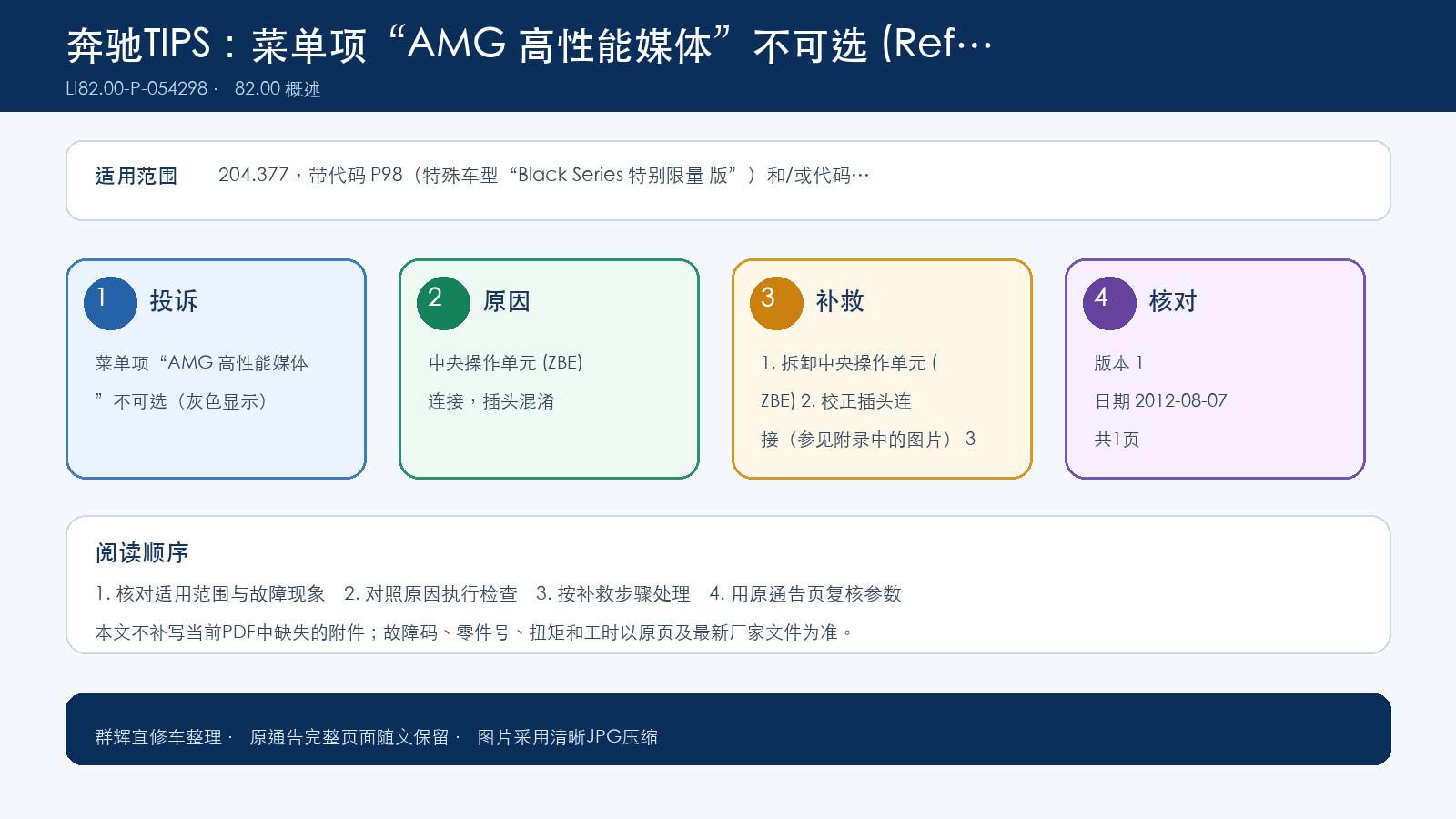Click 图片采用清晰JPG压缩 in the footer

(568, 737)
